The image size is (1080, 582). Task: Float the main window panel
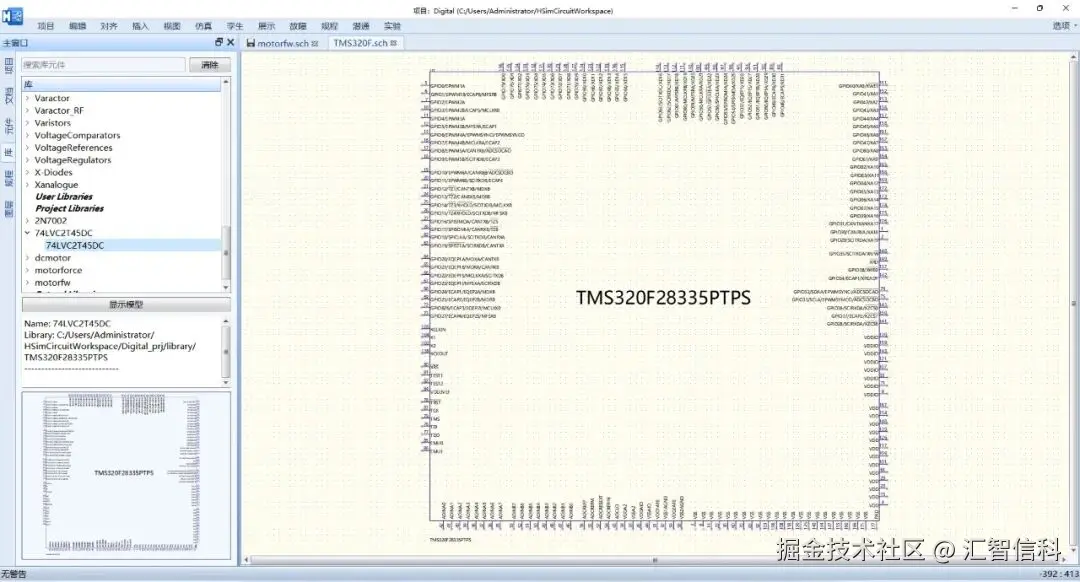pos(219,43)
